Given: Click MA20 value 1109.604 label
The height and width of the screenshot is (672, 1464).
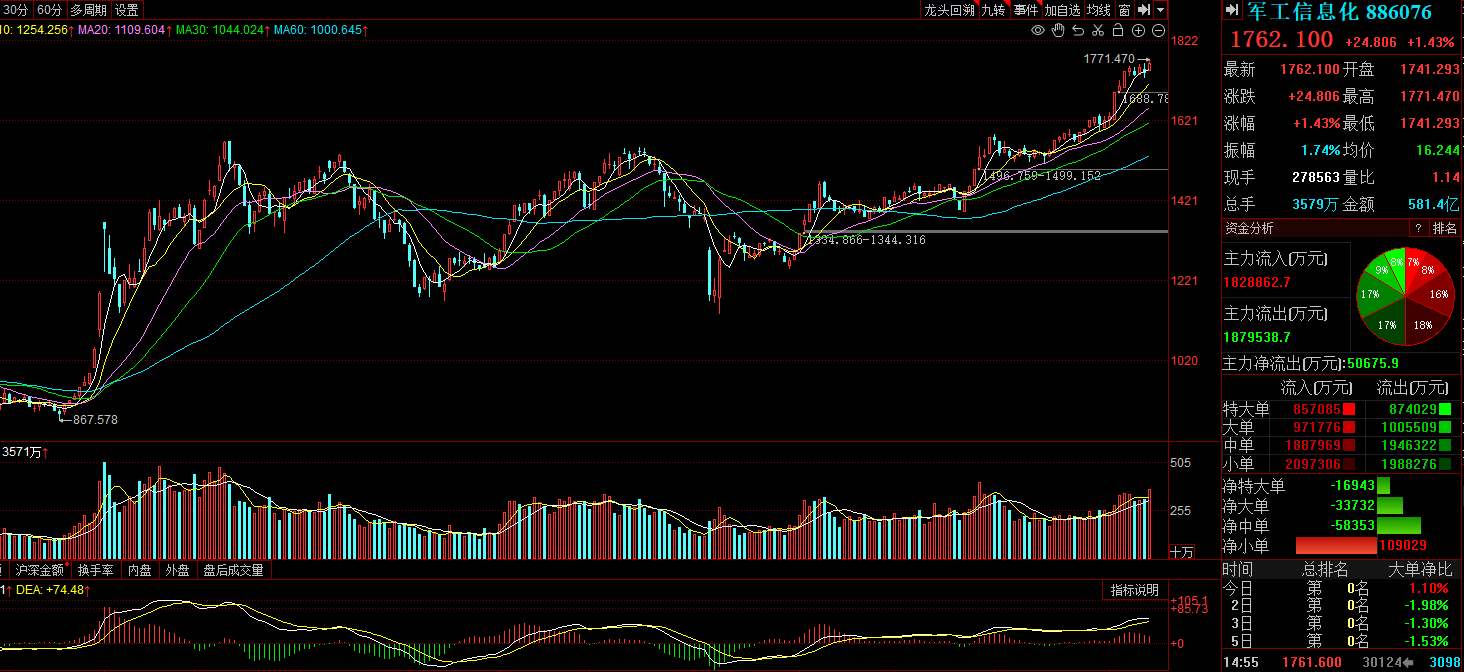Looking at the screenshot, I should point(123,30).
